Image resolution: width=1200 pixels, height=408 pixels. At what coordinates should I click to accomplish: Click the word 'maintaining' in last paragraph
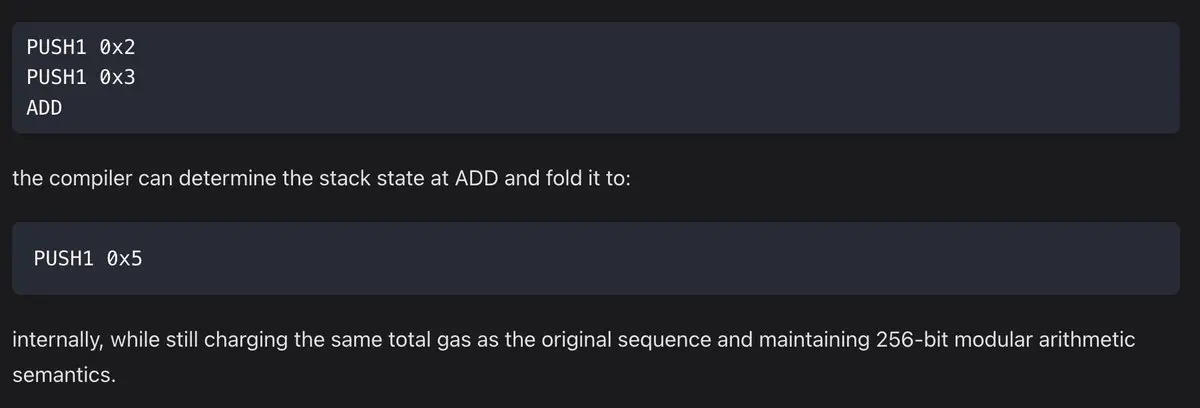807,340
